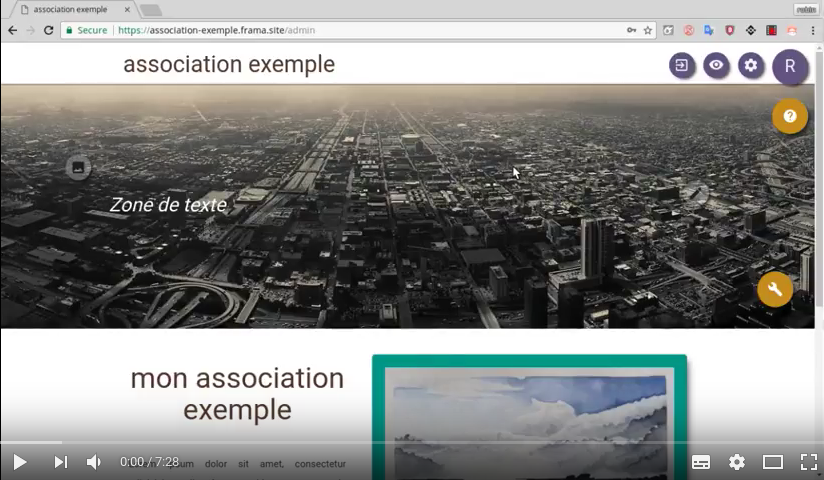The height and width of the screenshot is (480, 824).
Task: Edit the Zone de texte banner text
Action: click(168, 205)
